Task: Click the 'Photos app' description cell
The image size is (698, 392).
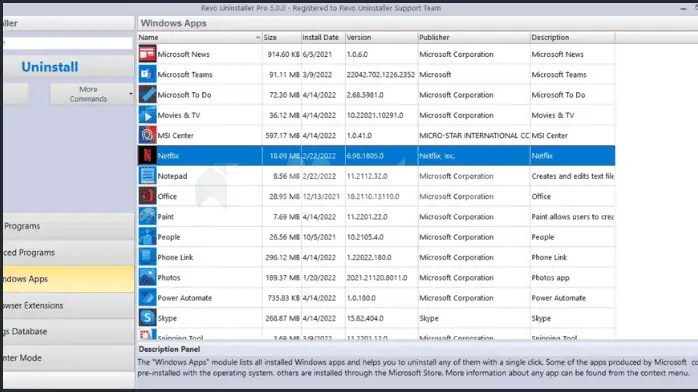Action: [x=572, y=278]
